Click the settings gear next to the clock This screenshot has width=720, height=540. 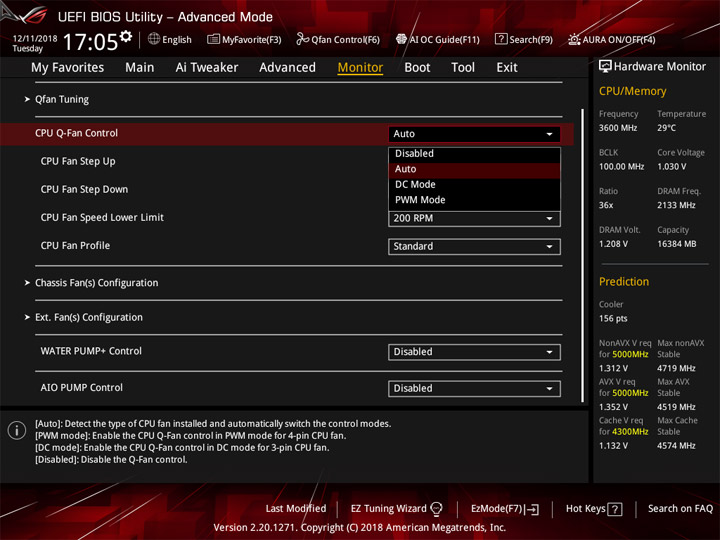126,37
